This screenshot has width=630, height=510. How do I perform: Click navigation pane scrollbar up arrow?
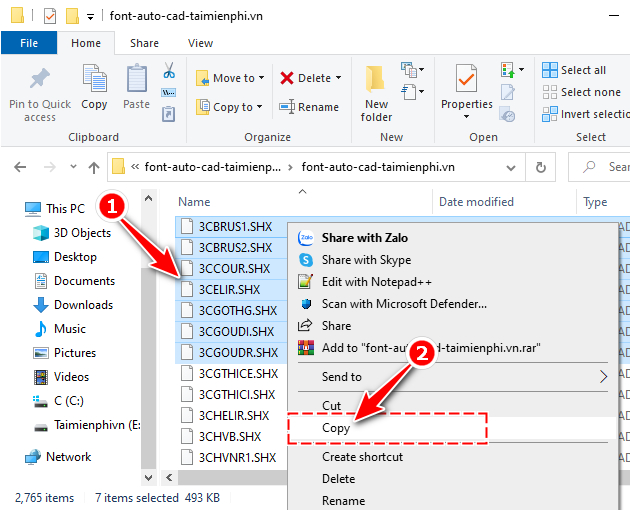pos(148,198)
